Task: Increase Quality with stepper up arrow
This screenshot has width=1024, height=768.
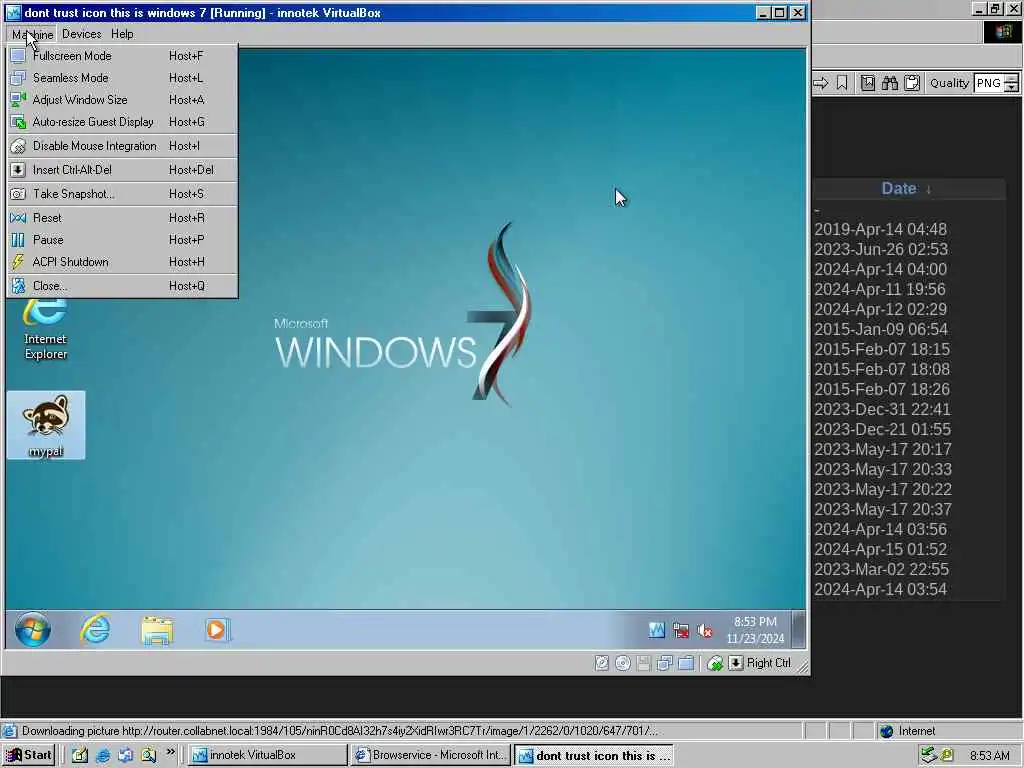Action: pyautogui.click(x=1012, y=78)
